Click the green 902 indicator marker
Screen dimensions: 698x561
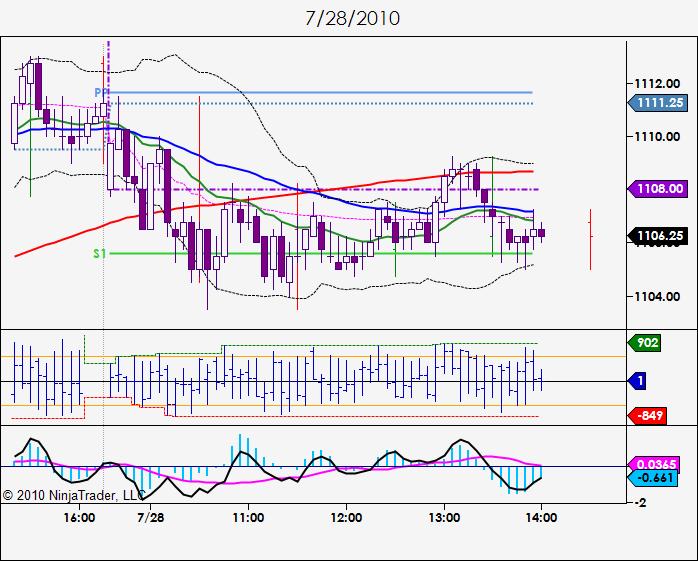pos(644,343)
